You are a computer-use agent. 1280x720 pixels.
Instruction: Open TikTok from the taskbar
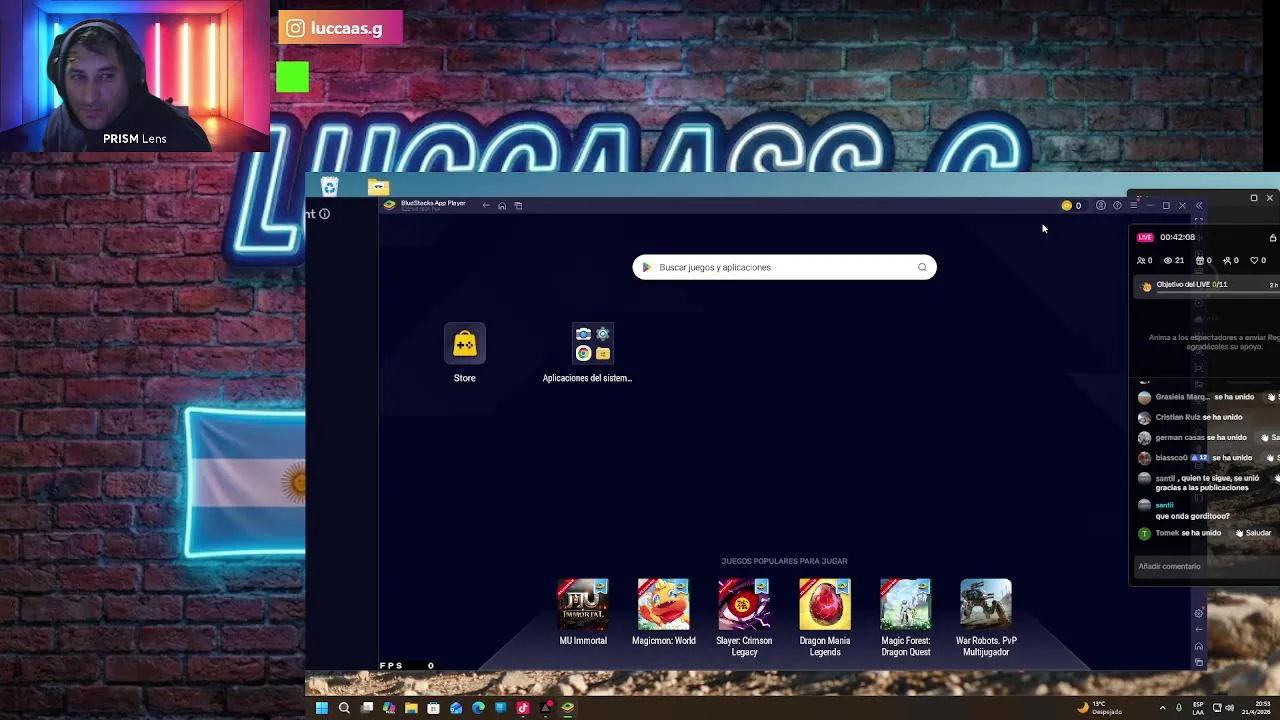click(523, 708)
